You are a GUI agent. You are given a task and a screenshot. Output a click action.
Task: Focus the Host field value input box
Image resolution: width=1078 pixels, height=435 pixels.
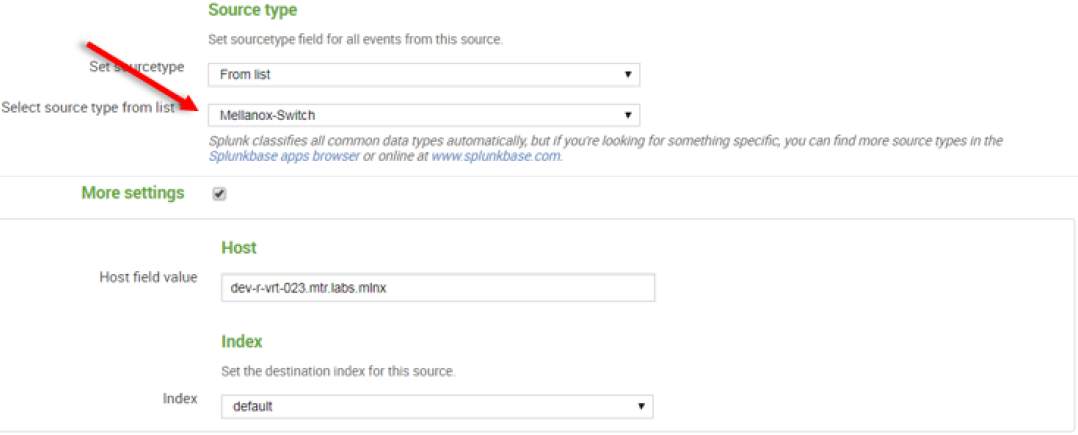pos(437,288)
